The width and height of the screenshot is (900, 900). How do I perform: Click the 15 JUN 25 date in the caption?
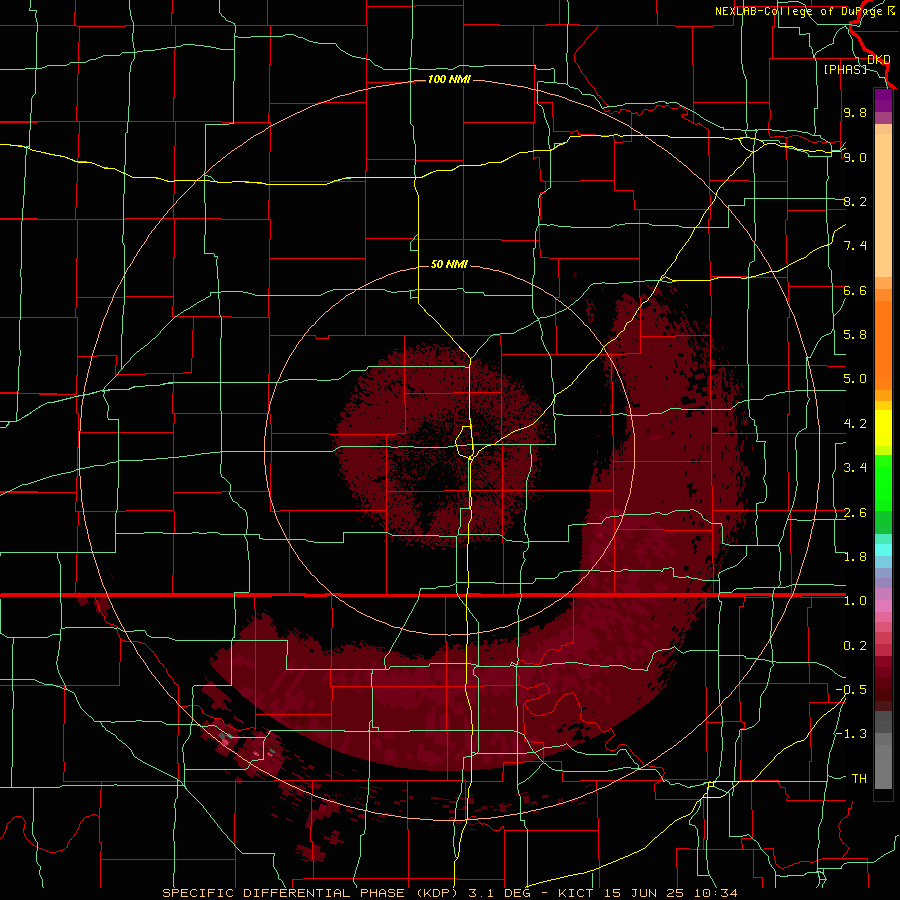pos(646,893)
